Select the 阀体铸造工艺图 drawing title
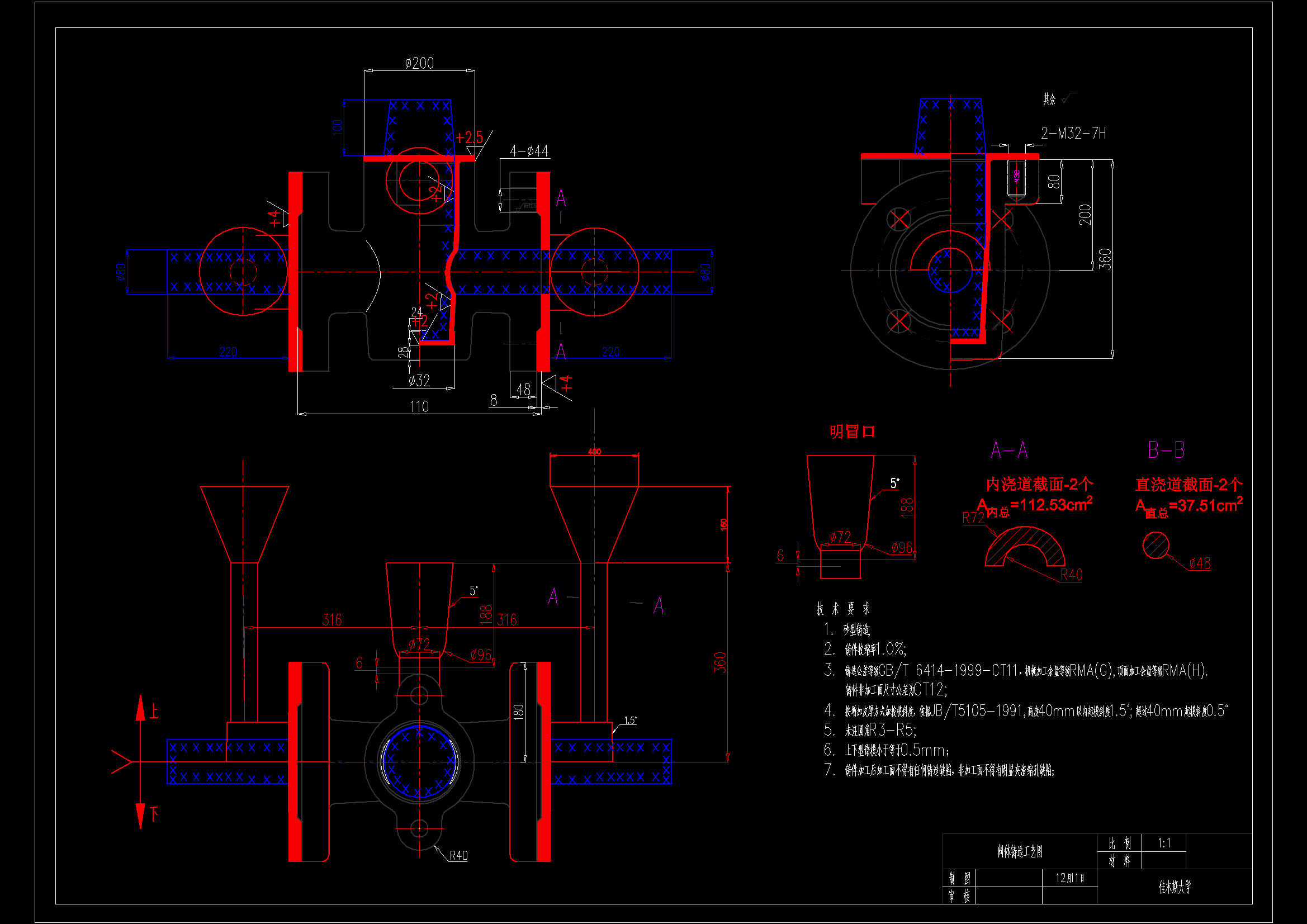Screen dimensions: 1307x924 pyautogui.click(x=1020, y=852)
